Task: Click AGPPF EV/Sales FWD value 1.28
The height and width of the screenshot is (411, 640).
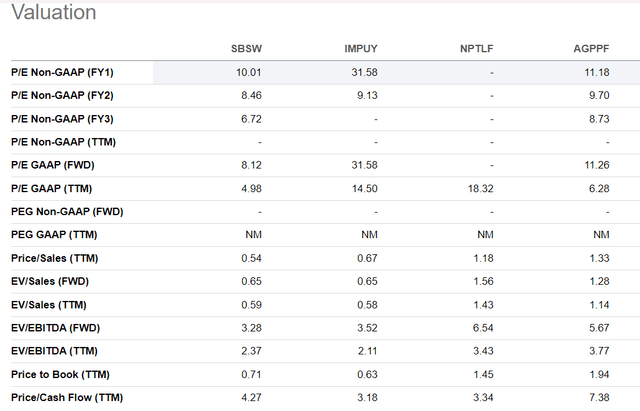Action: pos(599,281)
